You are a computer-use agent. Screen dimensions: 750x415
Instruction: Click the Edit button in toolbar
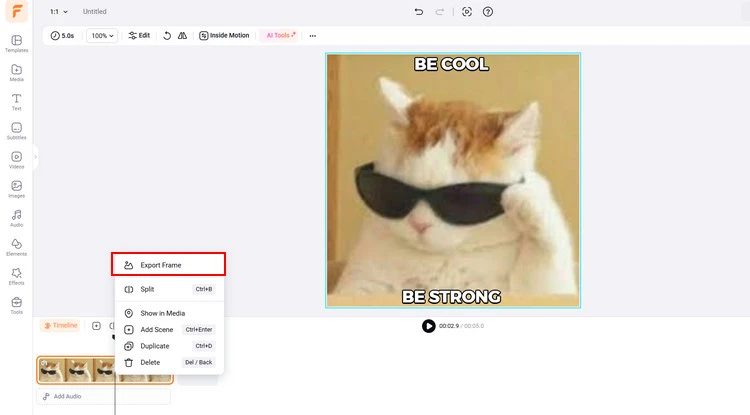pos(139,35)
